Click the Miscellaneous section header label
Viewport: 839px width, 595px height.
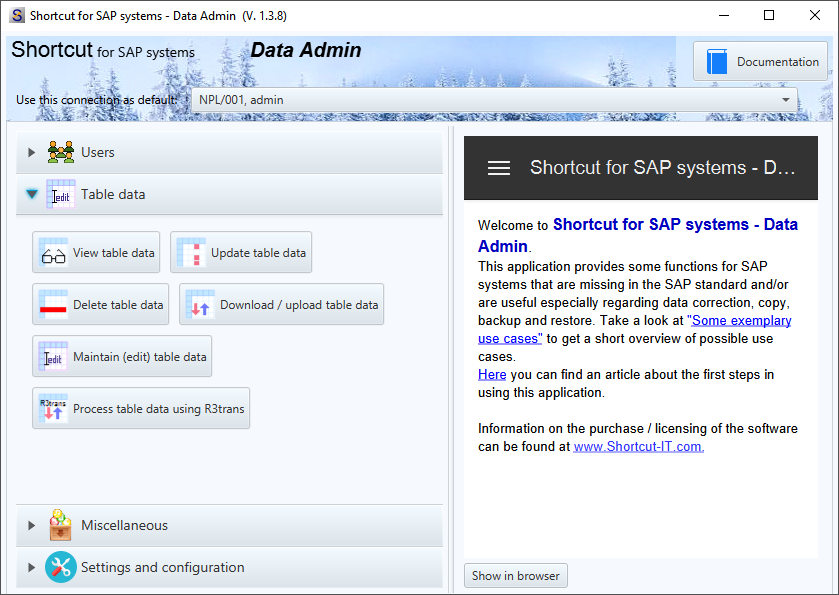coord(124,525)
